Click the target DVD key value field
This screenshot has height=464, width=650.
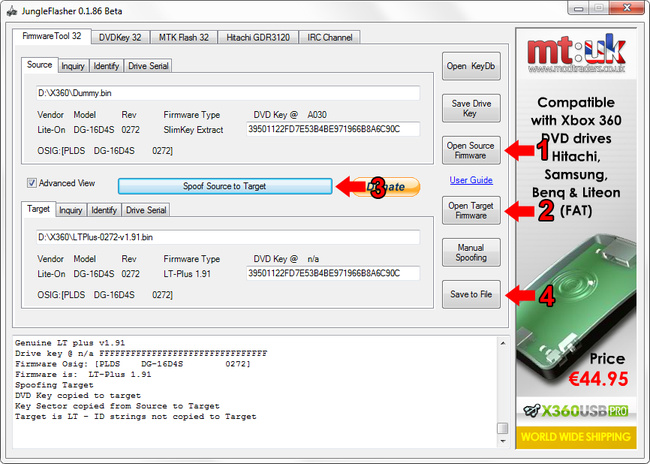pos(333,273)
